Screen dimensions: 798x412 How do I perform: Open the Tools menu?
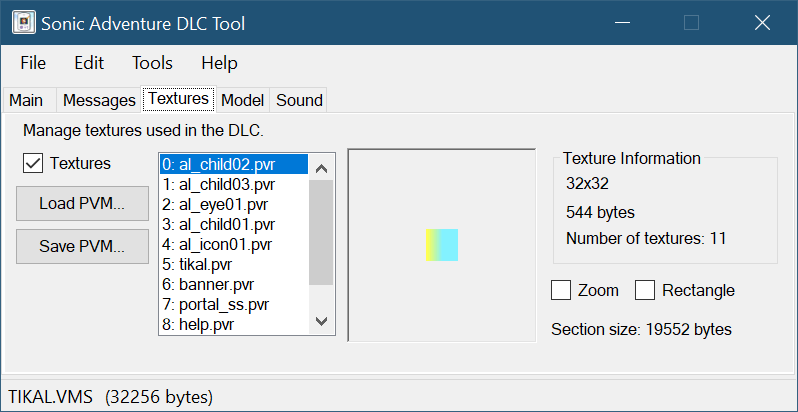tap(152, 63)
